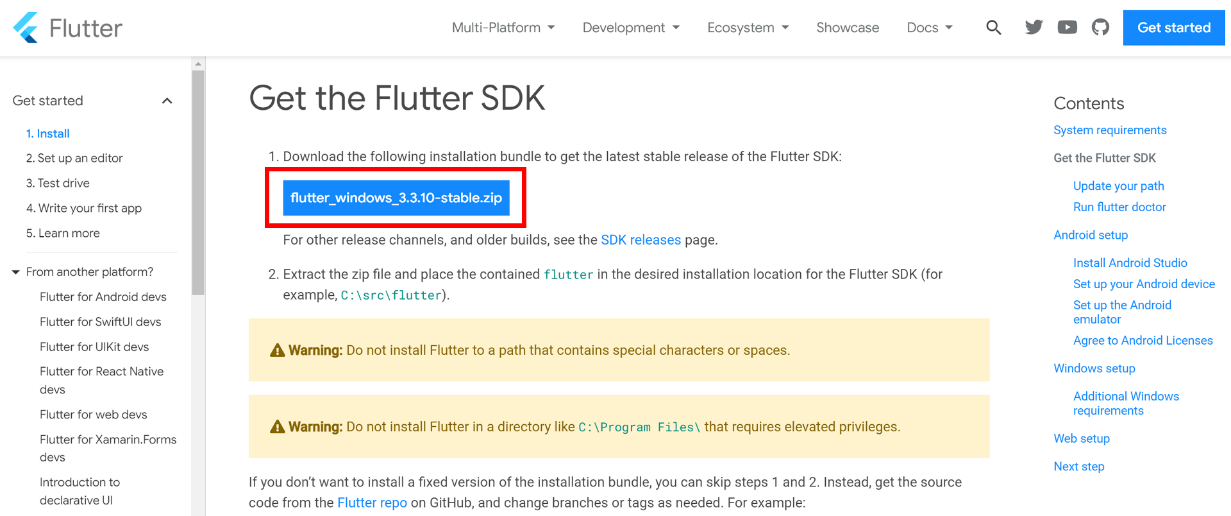Click the warning icon about elevated privileges

click(x=277, y=427)
